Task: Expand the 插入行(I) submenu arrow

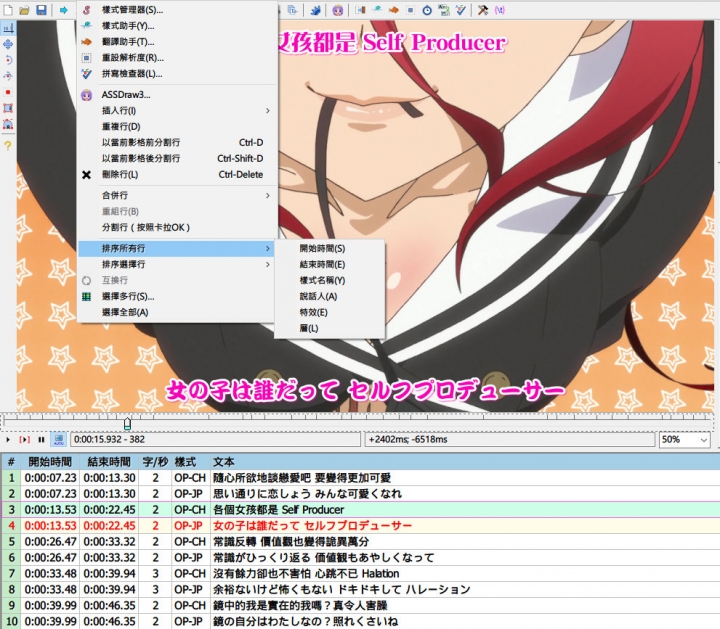Action: 268,111
